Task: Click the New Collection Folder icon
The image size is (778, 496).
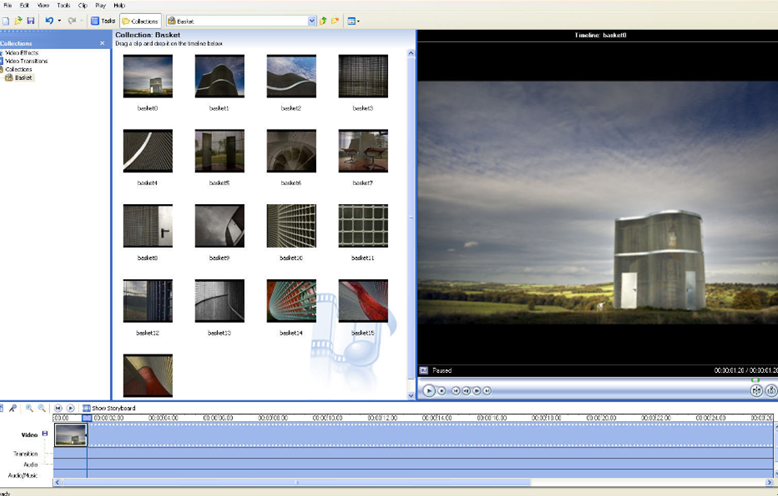Action: pyautogui.click(x=335, y=21)
